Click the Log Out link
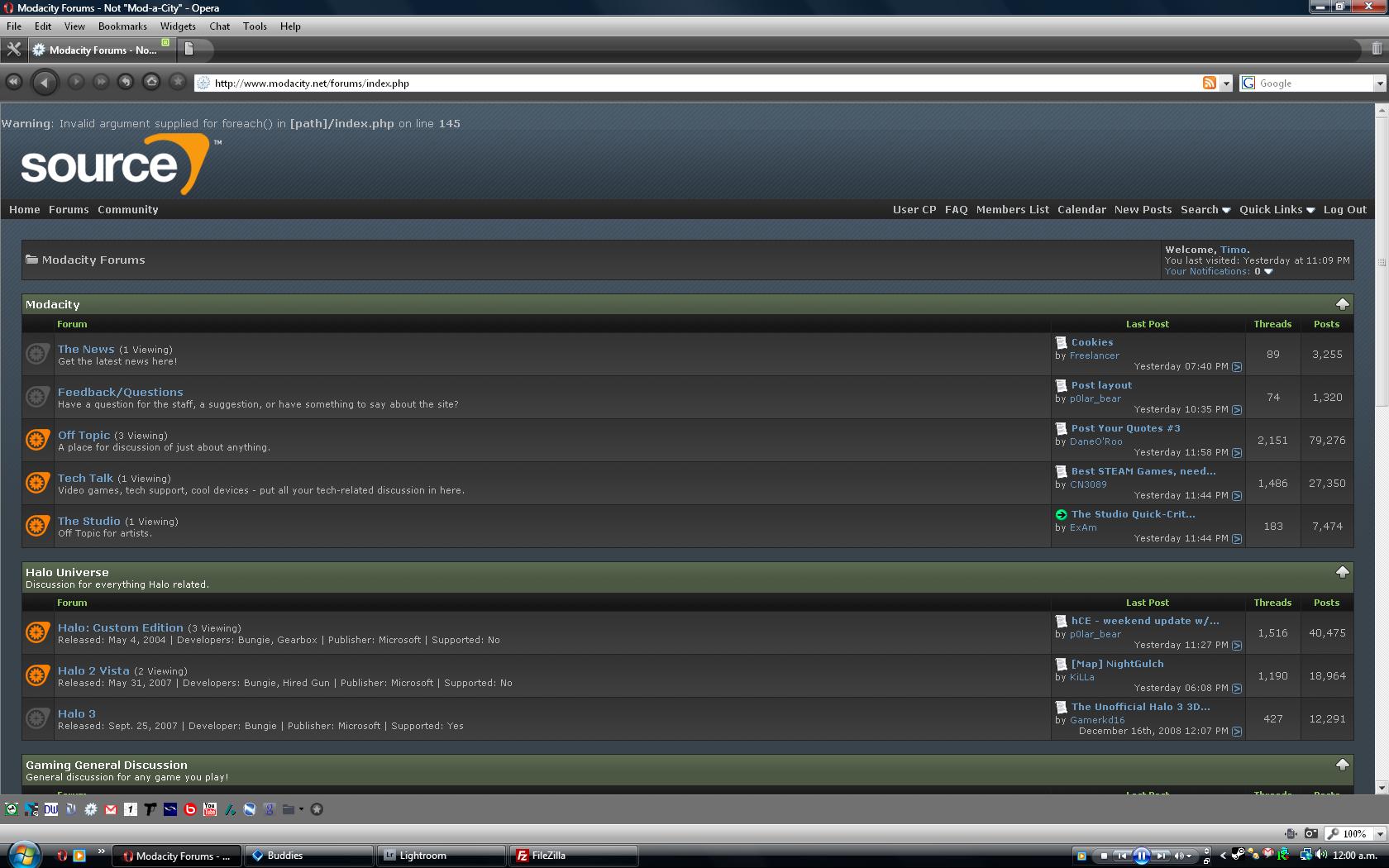 click(1344, 210)
